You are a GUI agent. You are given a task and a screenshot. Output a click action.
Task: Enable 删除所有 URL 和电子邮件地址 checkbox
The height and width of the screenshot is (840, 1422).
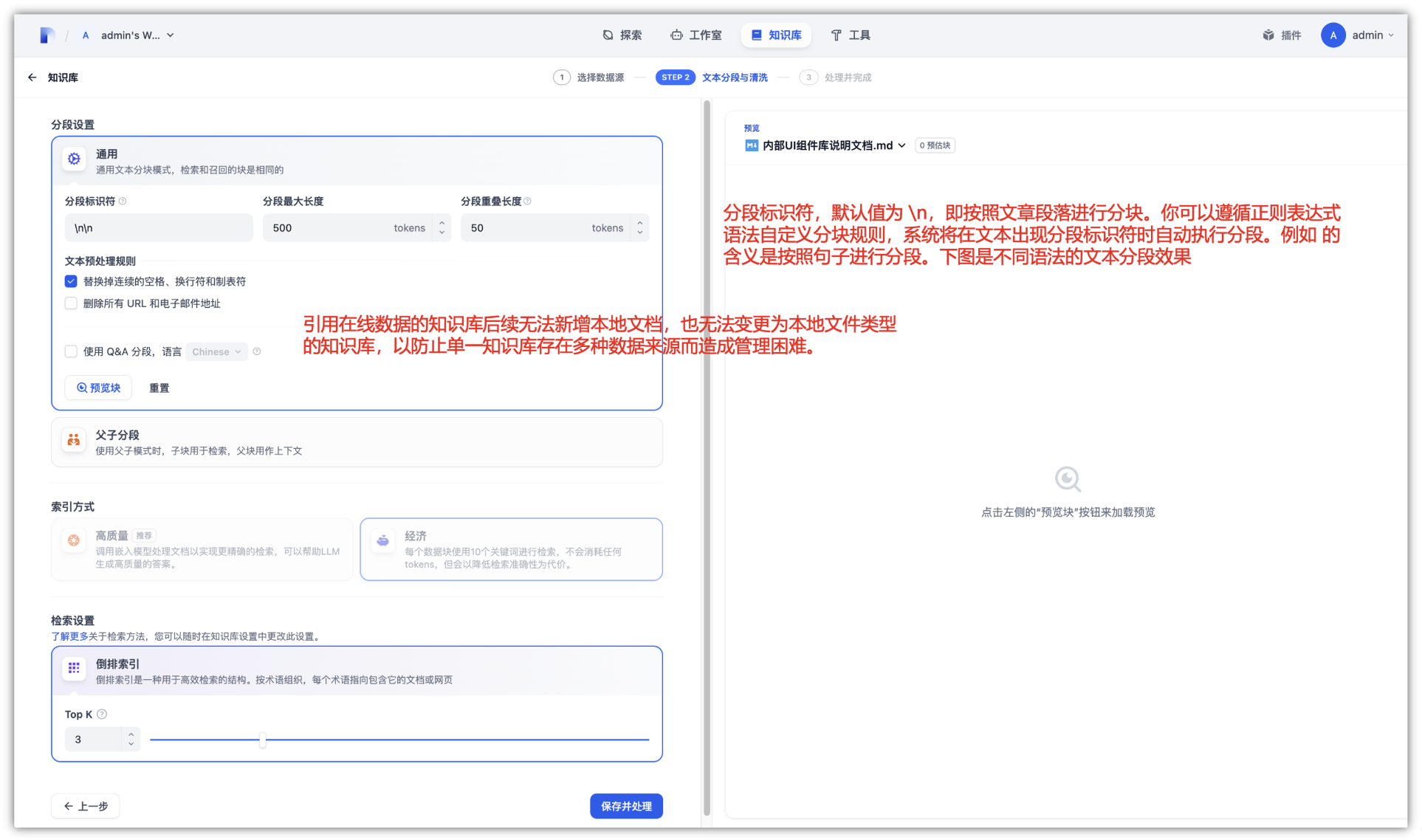coord(71,303)
